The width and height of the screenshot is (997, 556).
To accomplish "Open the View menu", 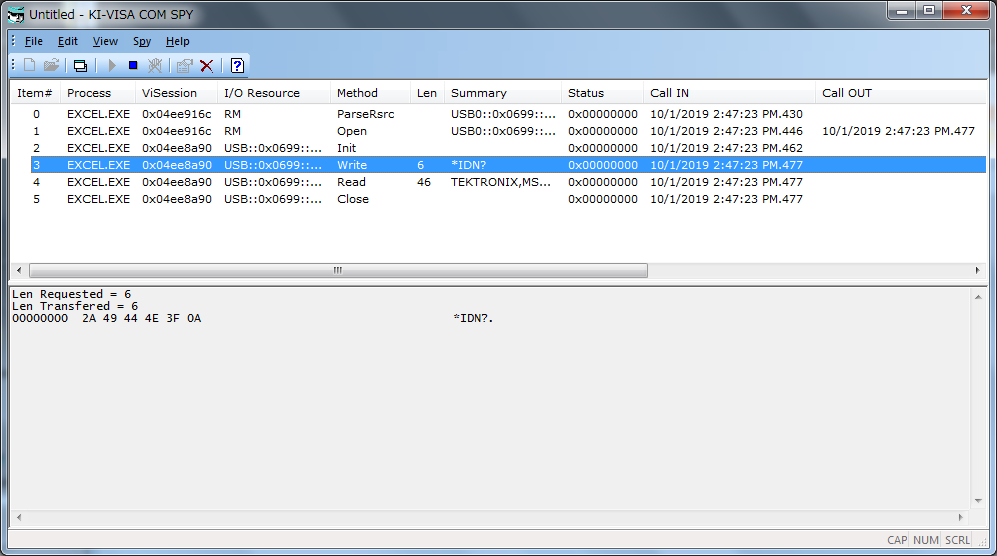I will pyautogui.click(x=105, y=41).
